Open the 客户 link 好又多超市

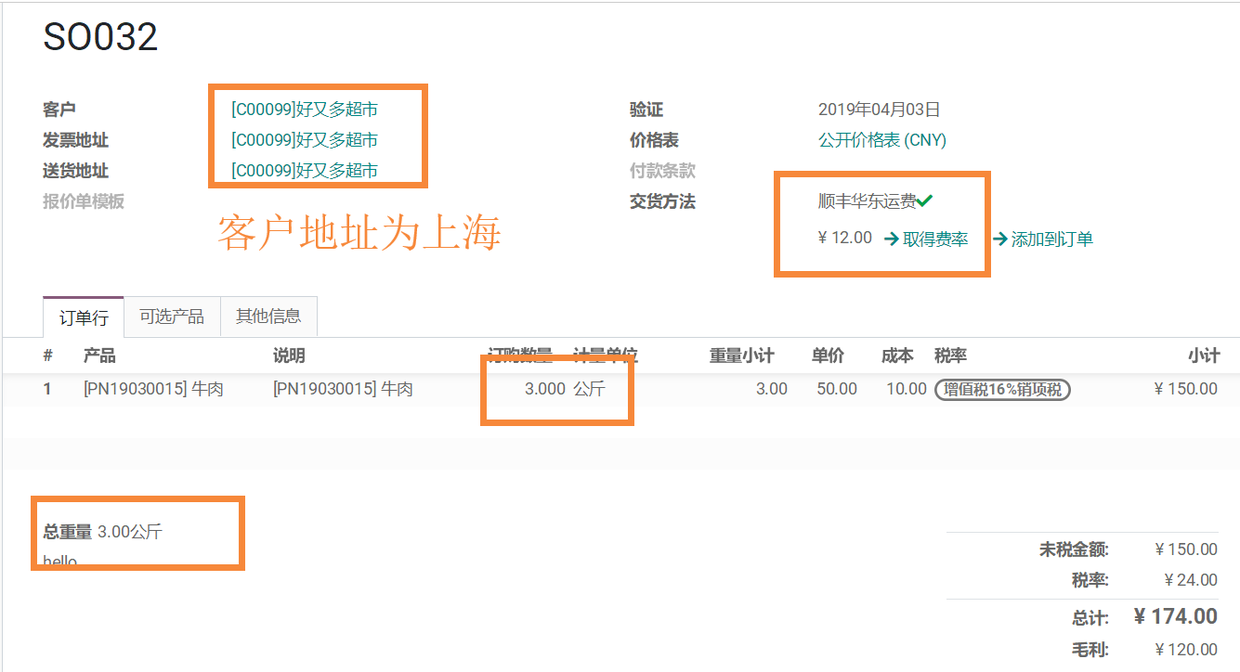point(304,110)
